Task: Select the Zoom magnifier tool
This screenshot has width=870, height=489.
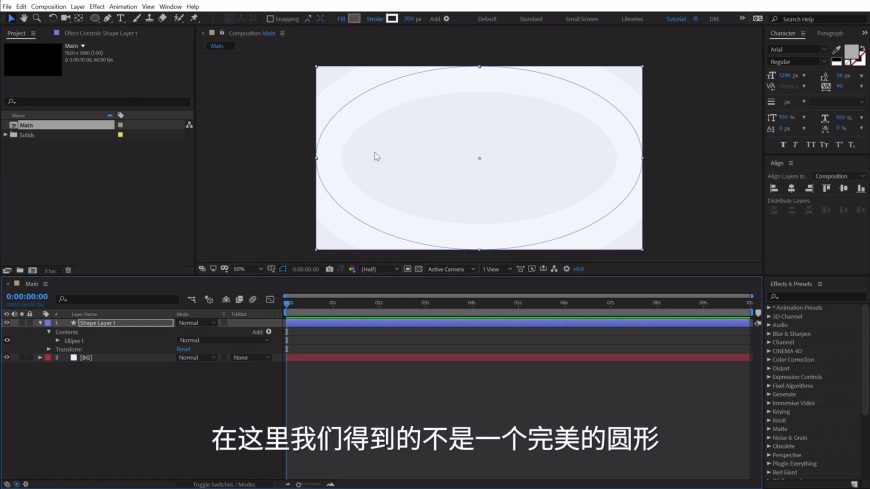Action: 37,18
